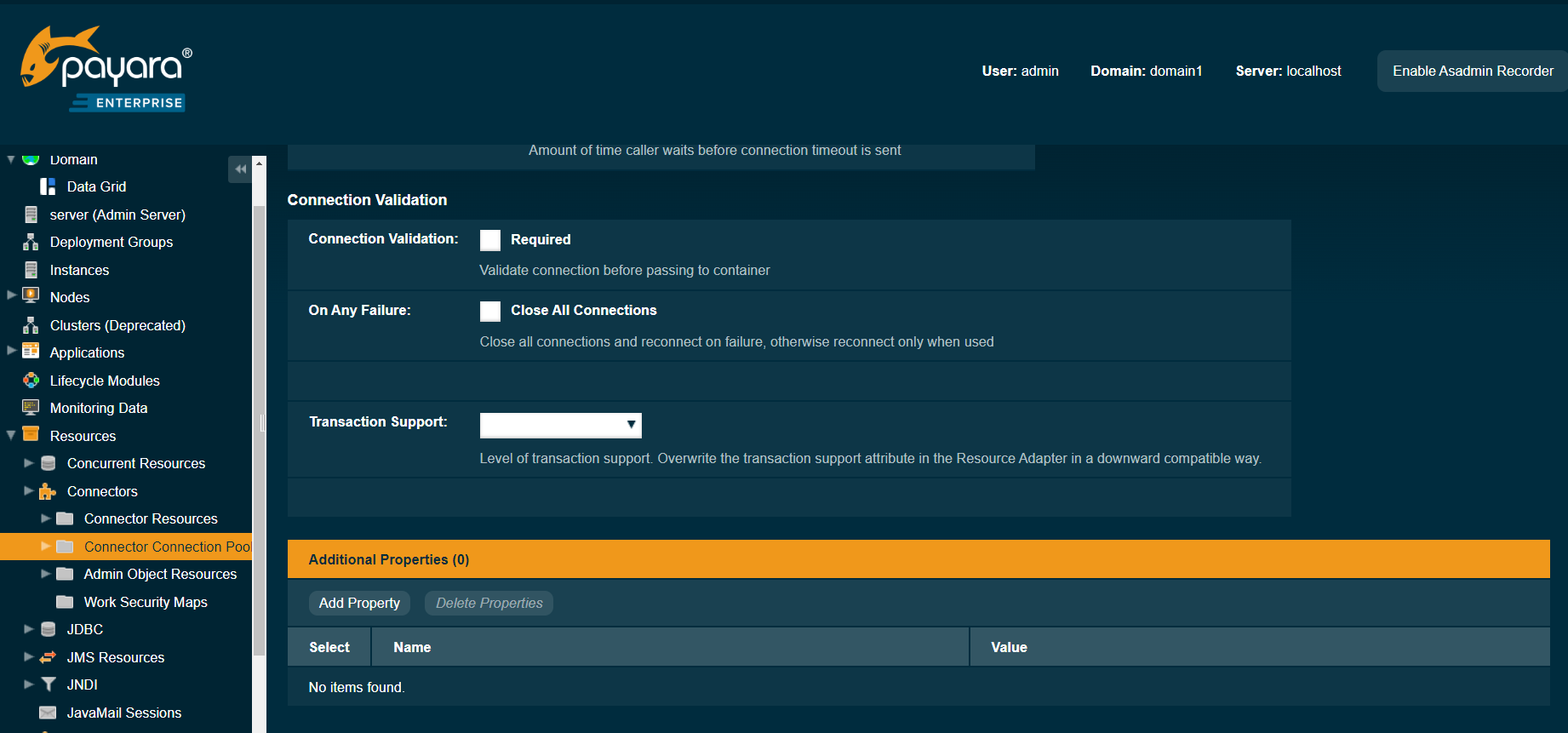Image resolution: width=1568 pixels, height=733 pixels.
Task: Click the Name column header
Action: click(x=412, y=647)
